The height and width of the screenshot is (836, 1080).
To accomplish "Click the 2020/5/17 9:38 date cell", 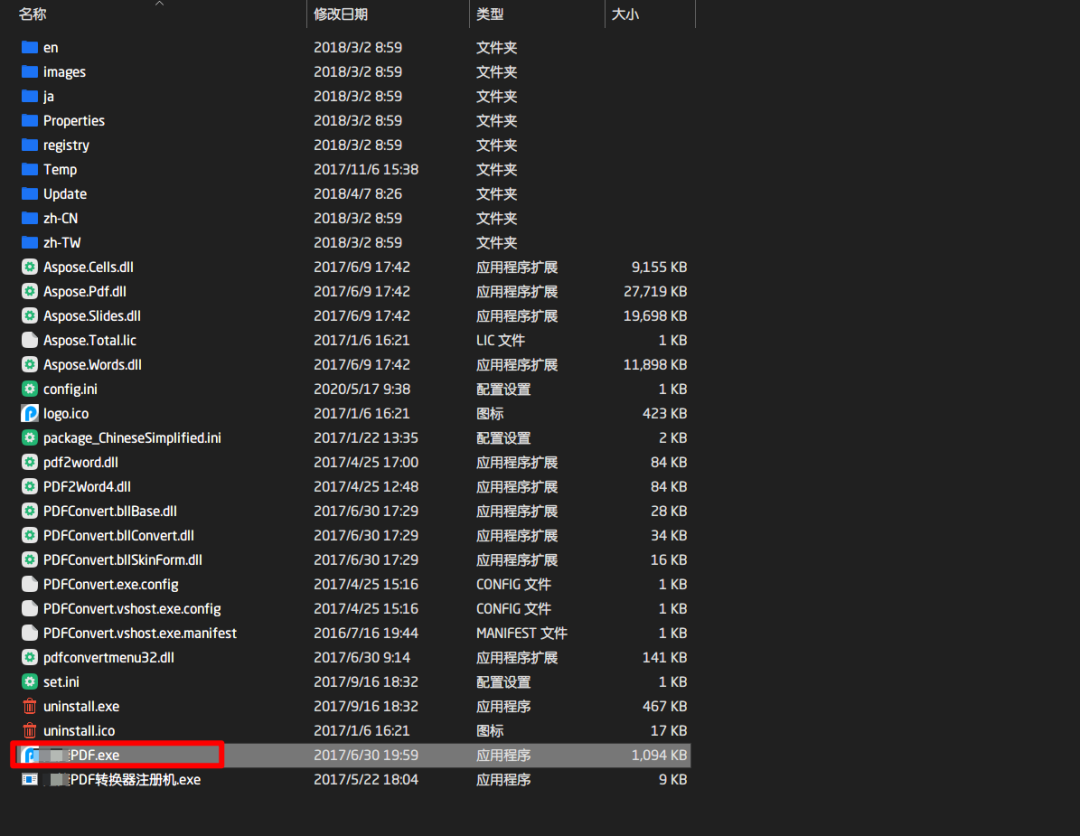I will tap(362, 389).
